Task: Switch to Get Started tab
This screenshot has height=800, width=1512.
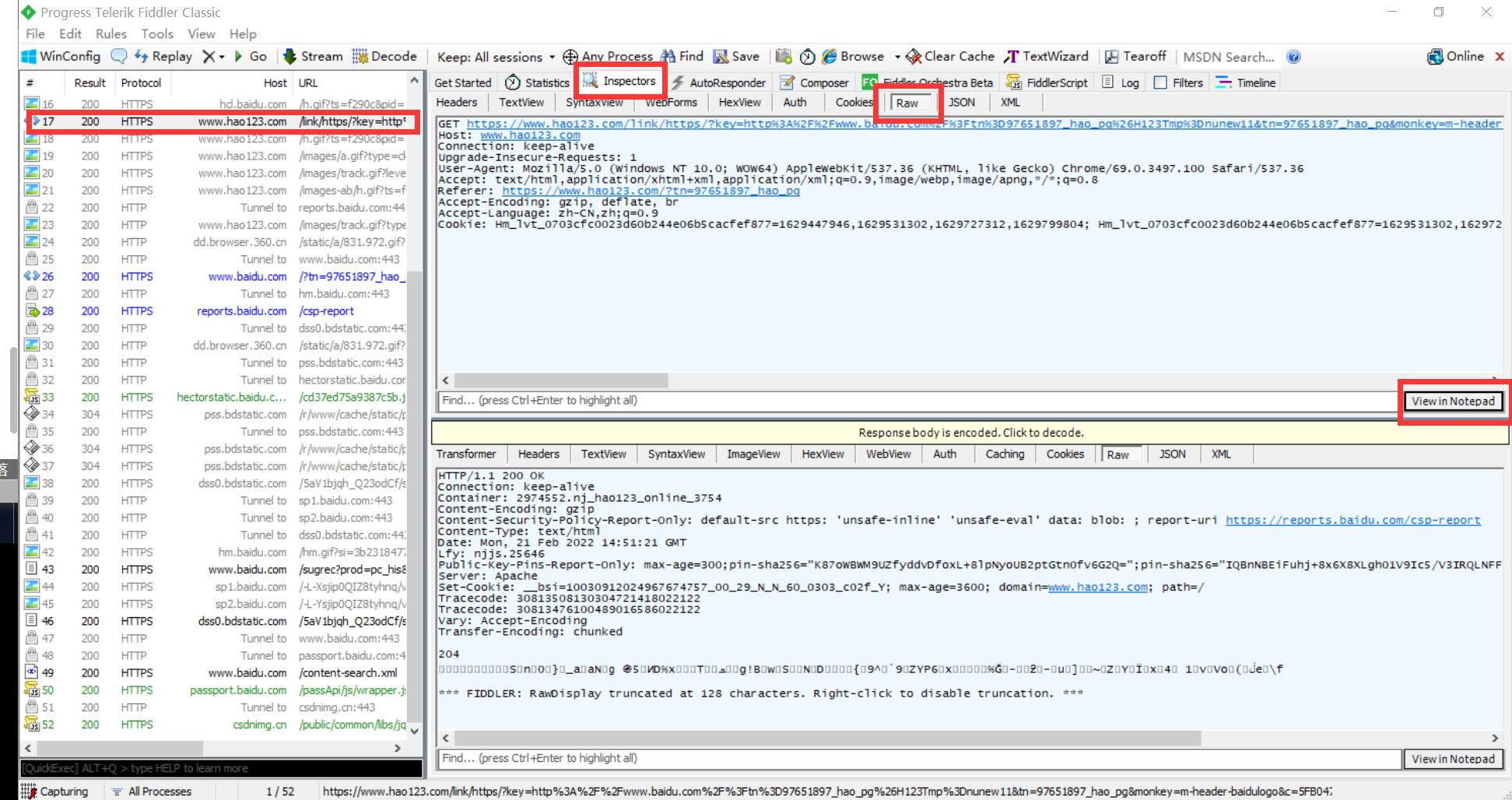Action: point(463,82)
